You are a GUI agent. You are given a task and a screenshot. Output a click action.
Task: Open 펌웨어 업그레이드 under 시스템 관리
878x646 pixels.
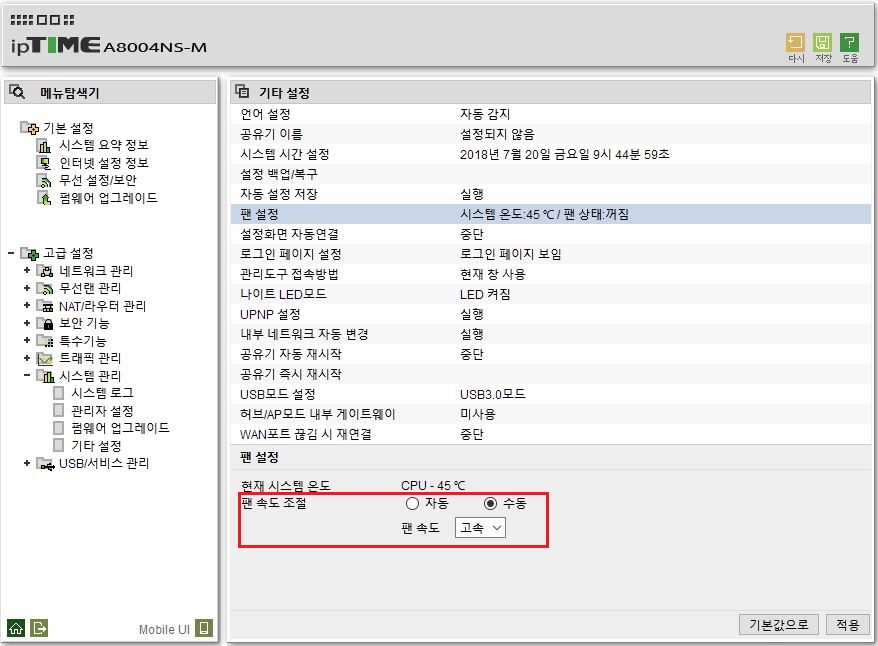tap(120, 428)
